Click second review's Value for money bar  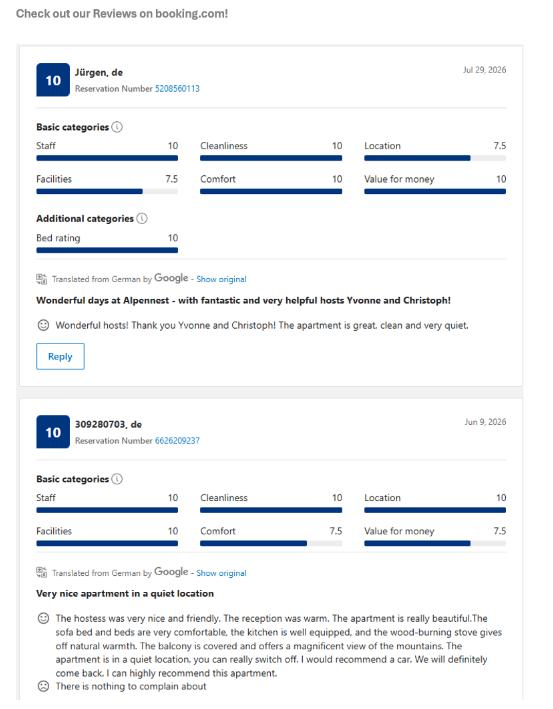click(x=435, y=543)
